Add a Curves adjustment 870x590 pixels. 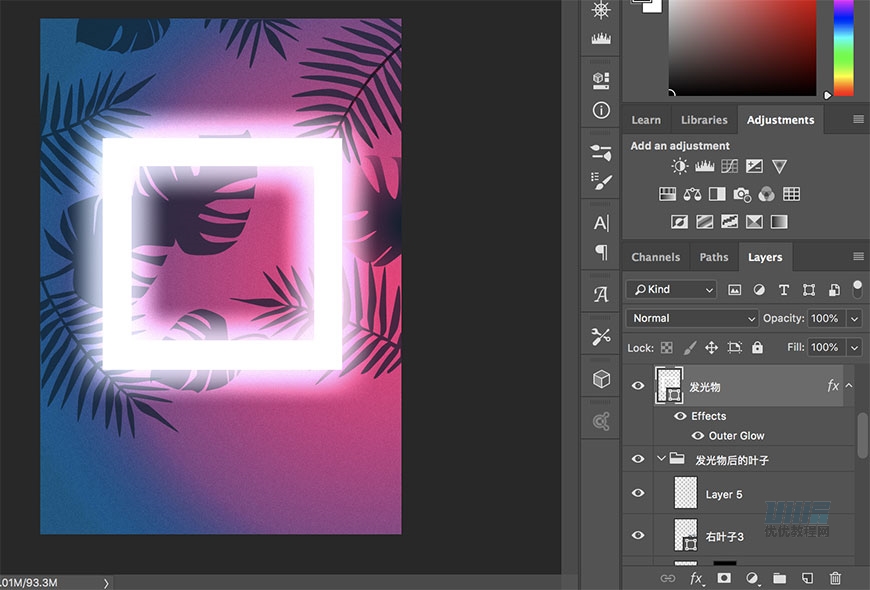(730, 166)
